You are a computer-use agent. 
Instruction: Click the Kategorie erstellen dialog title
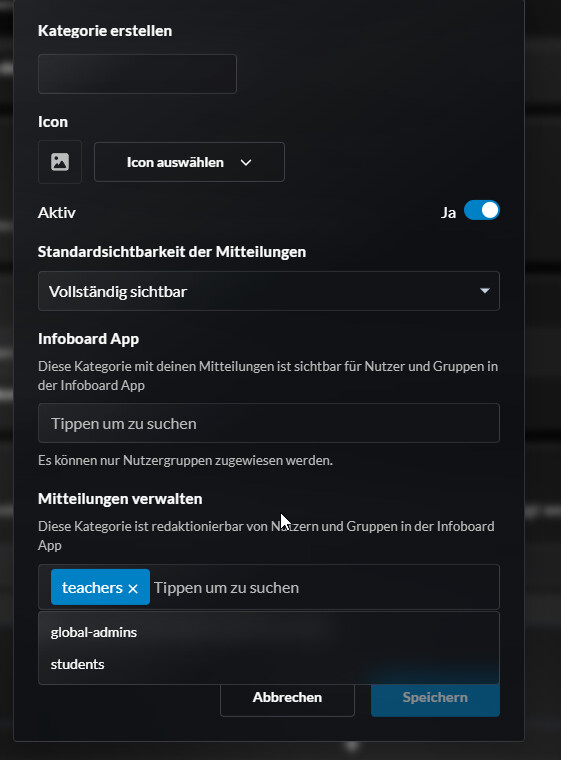click(105, 31)
